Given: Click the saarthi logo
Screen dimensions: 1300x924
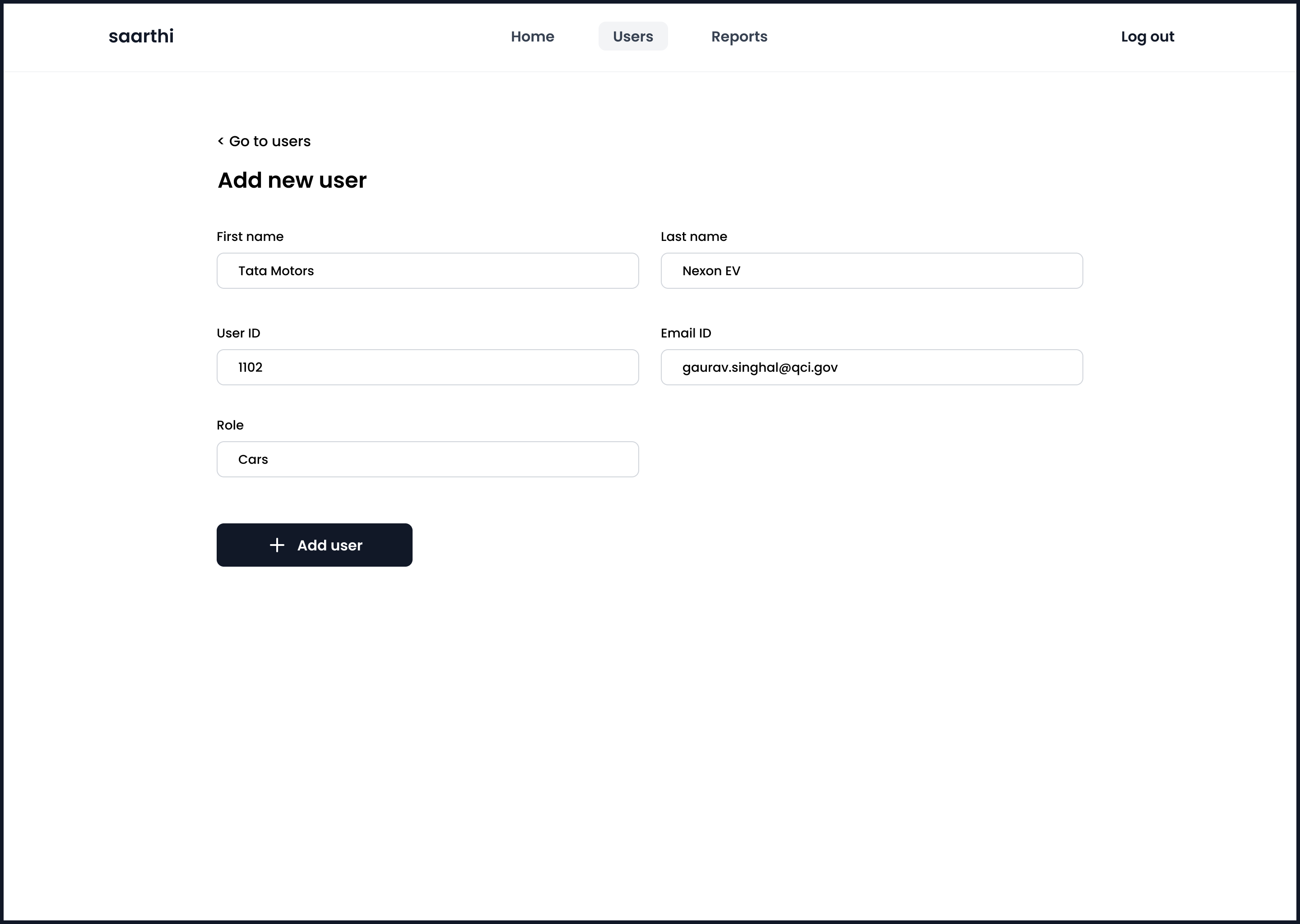Looking at the screenshot, I should pos(141,37).
